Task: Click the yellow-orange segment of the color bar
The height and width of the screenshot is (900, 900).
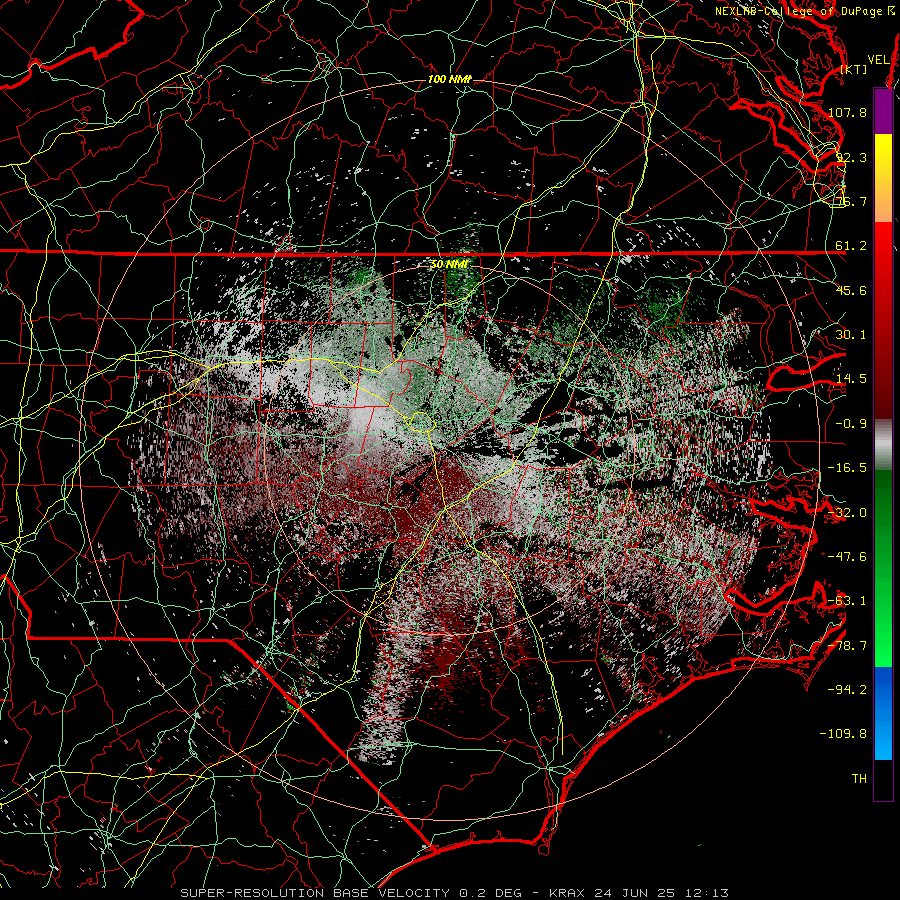Action: (883, 178)
